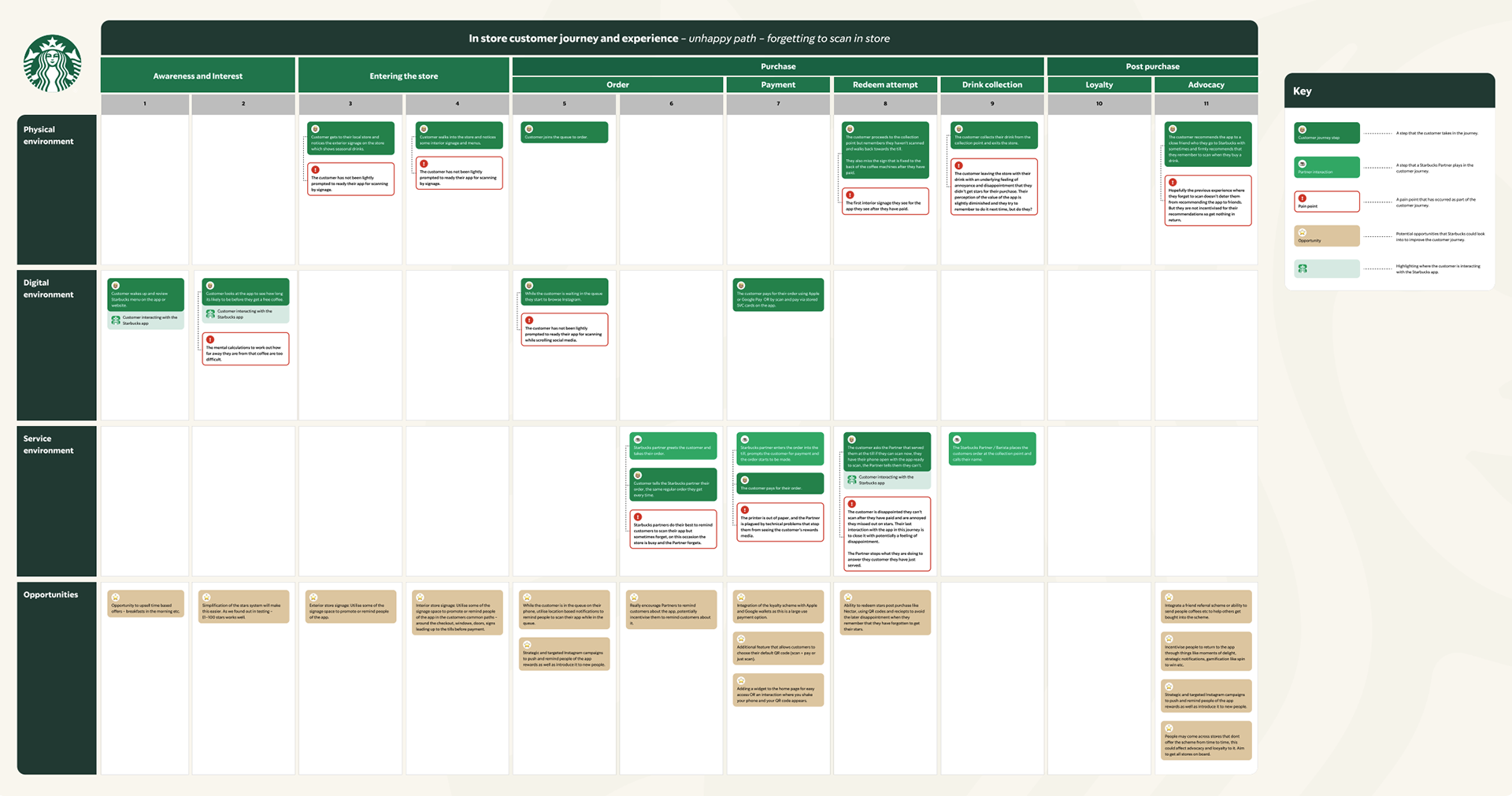The image size is (1512, 796).
Task: Click the tan 'Opportunity' swatch in the Key
Action: [x=1327, y=235]
